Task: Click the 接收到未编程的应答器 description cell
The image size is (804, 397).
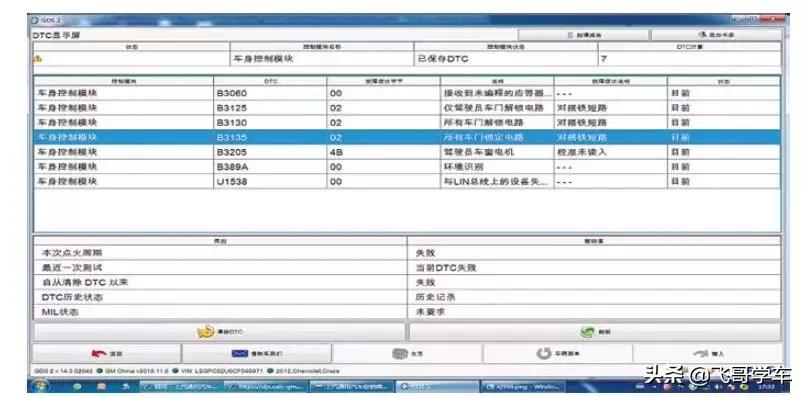Action: [497, 93]
